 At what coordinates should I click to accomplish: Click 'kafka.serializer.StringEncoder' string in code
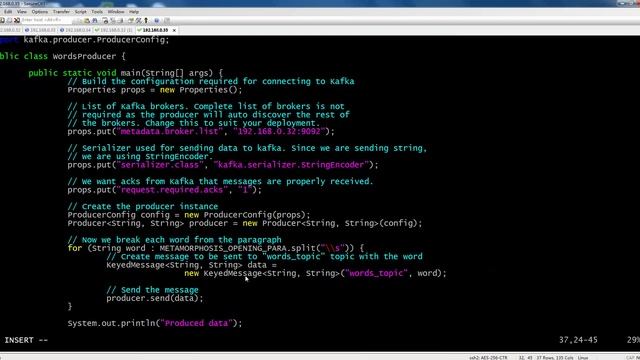pyautogui.click(x=291, y=165)
